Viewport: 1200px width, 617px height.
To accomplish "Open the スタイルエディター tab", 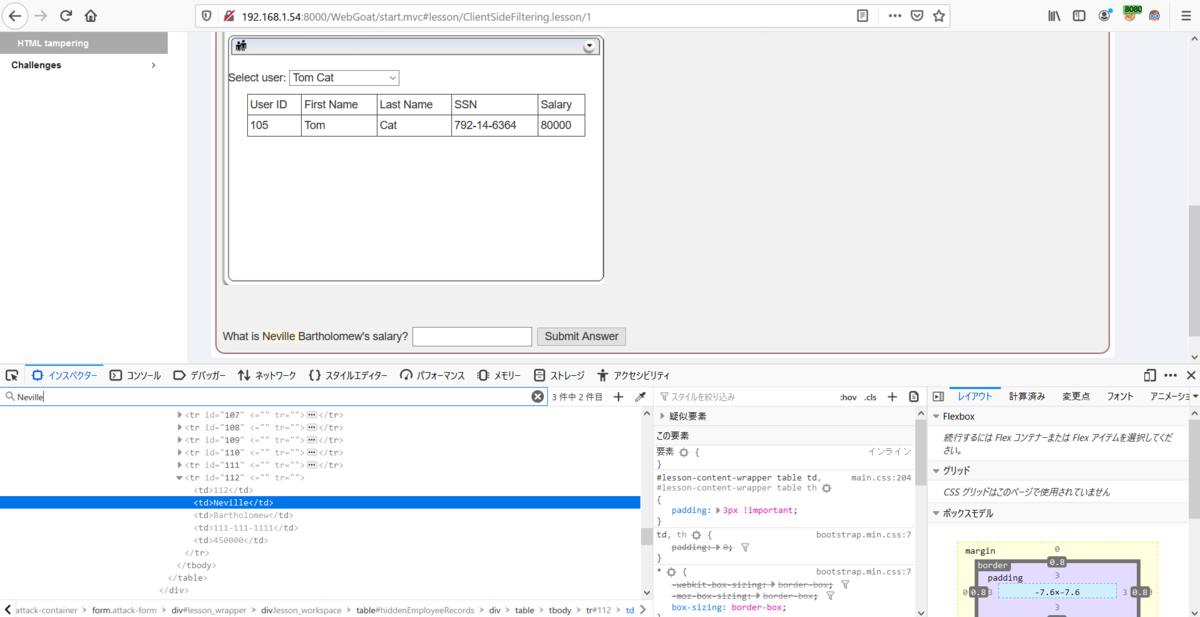I will click(348, 376).
